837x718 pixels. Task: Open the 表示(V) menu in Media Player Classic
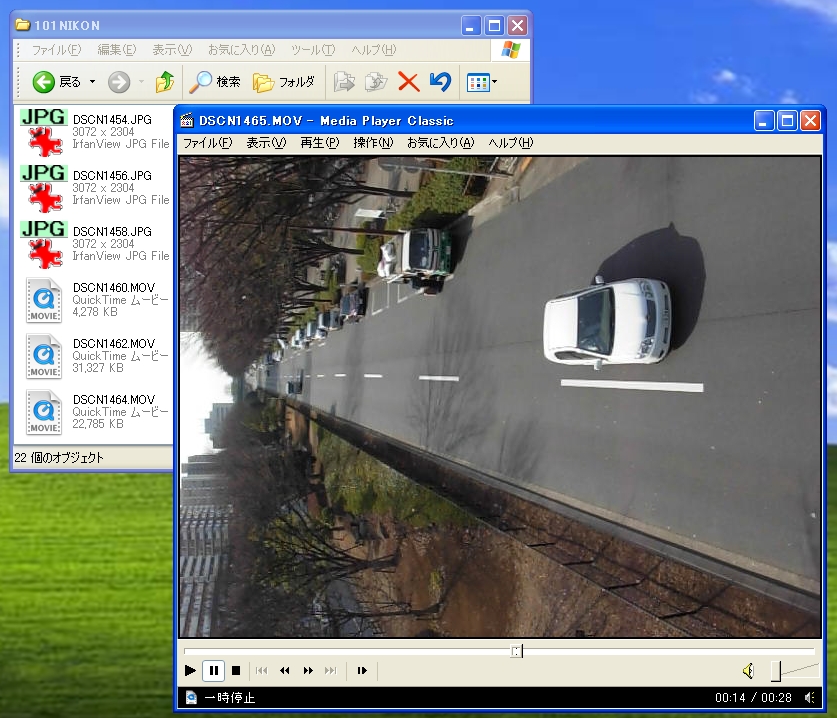click(x=266, y=143)
